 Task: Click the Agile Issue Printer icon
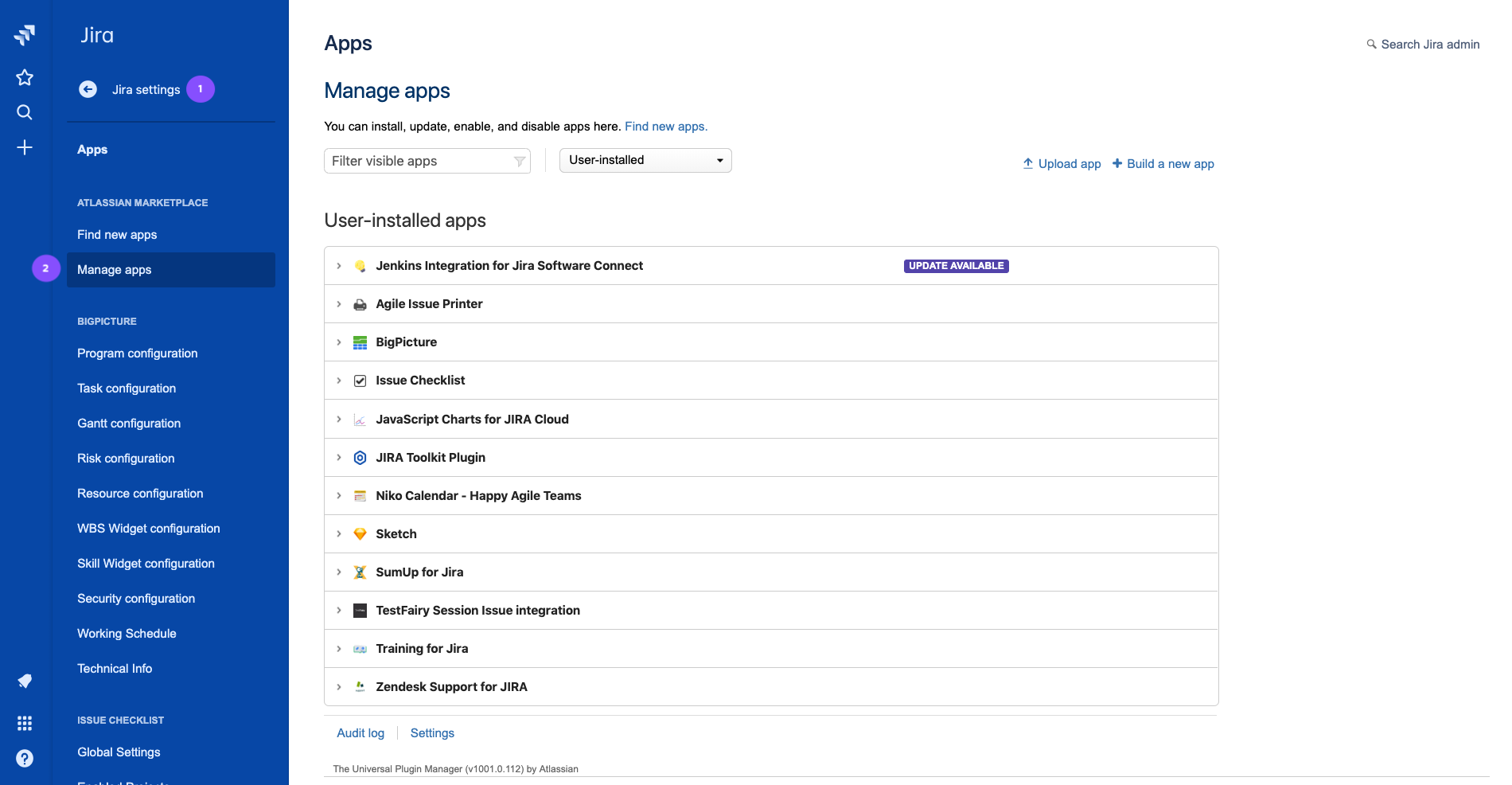(x=360, y=304)
